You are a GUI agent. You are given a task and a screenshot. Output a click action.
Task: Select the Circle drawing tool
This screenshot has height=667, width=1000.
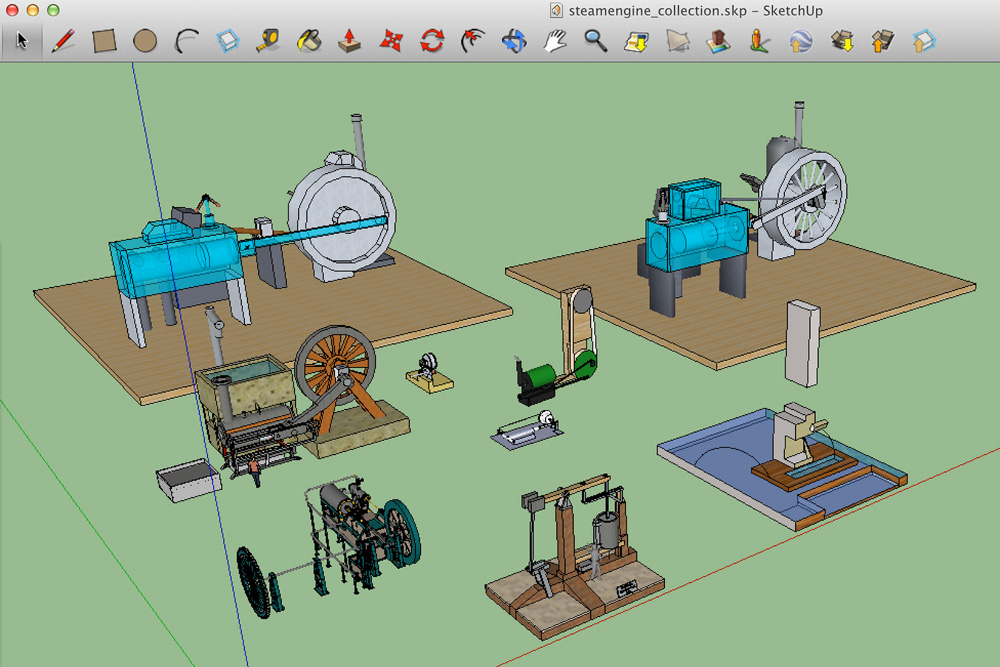pos(145,41)
